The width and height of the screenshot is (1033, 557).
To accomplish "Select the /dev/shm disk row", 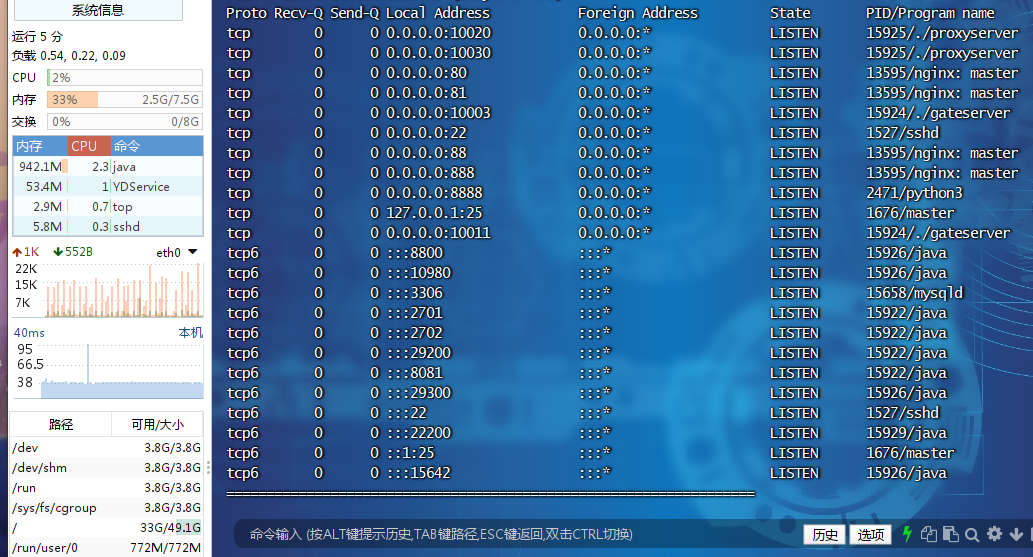I will coord(107,467).
